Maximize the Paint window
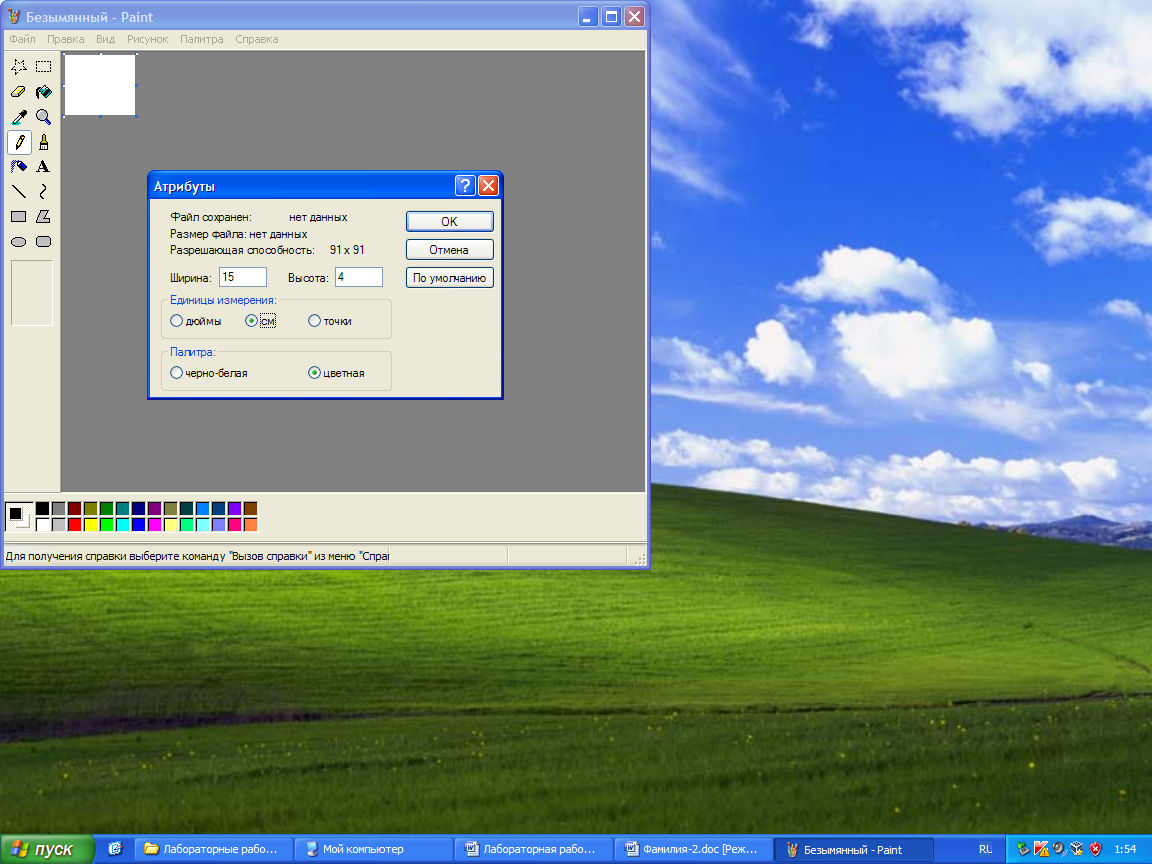Screen dimensions: 1152x864 [x=611, y=16]
